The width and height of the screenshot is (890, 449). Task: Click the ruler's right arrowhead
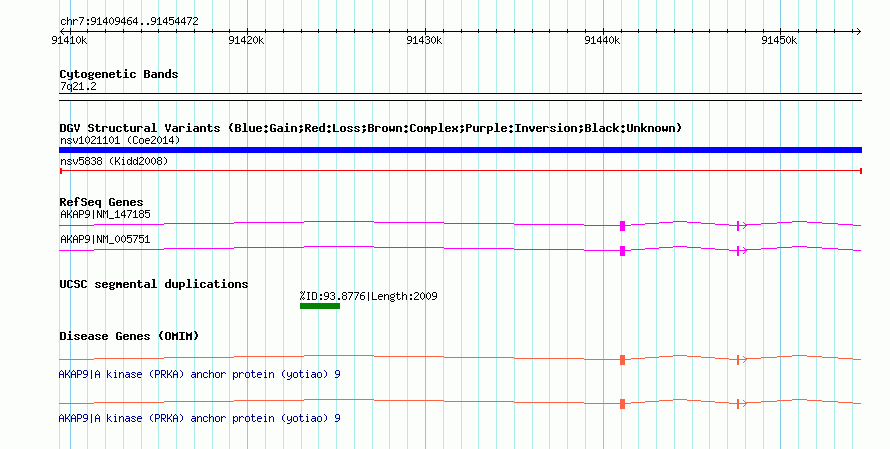click(x=858, y=32)
